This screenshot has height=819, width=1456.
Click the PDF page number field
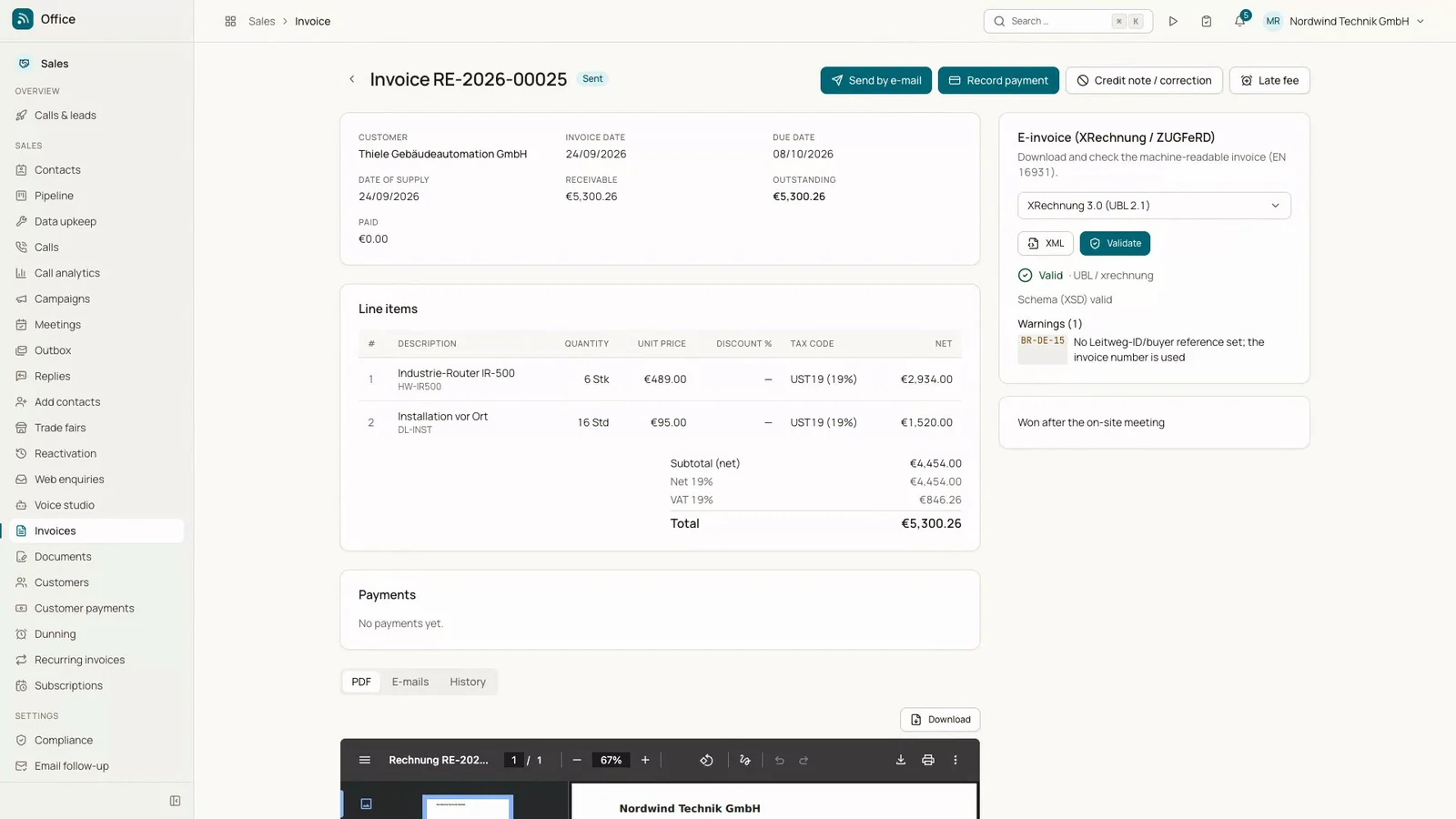coord(514,760)
